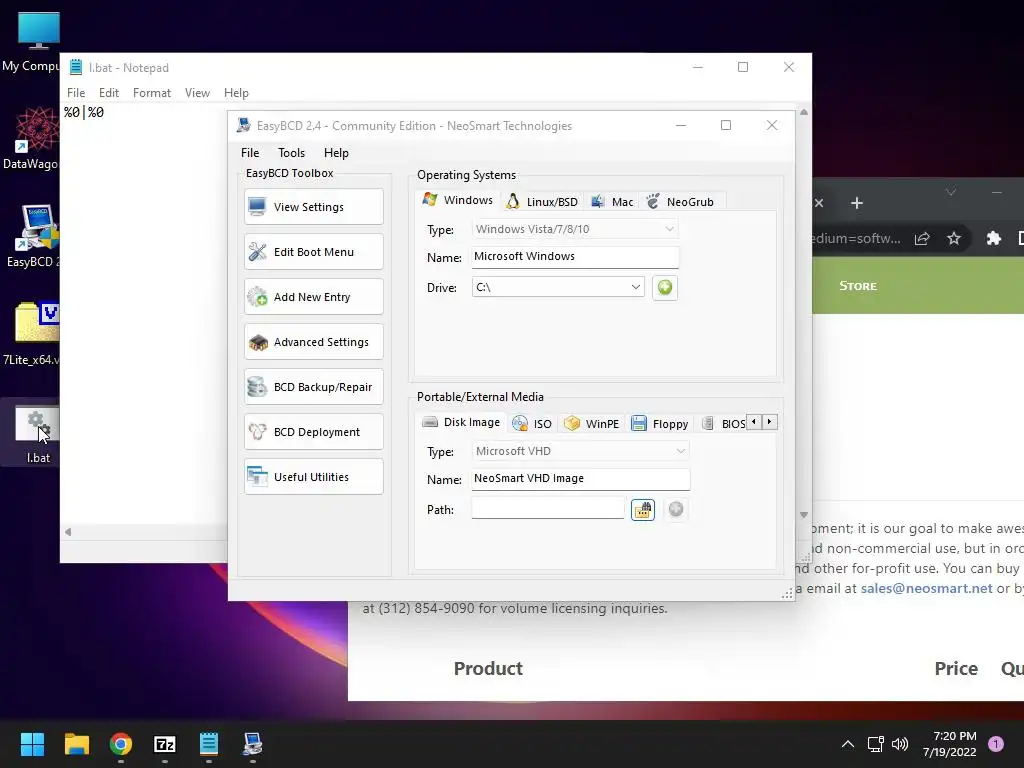Screen dimensions: 1024x768
Task: Select Add New Entry toolbox button
Action: (313, 297)
